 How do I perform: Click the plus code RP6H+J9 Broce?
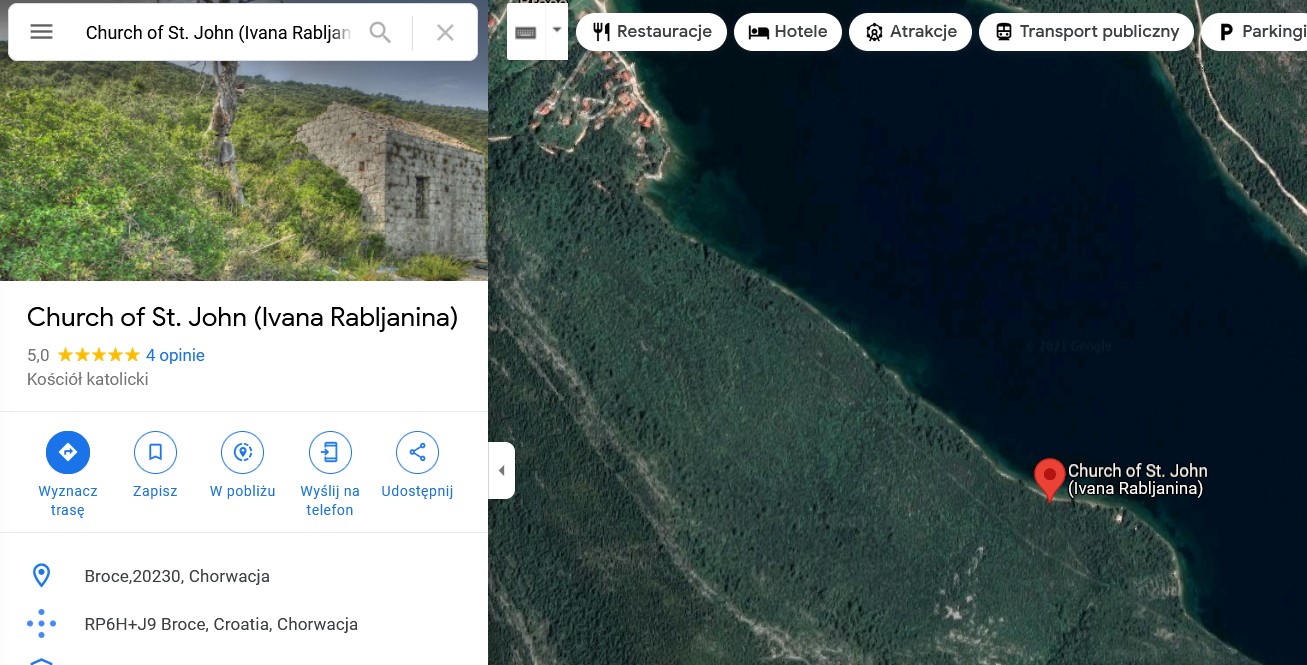tap(221, 624)
